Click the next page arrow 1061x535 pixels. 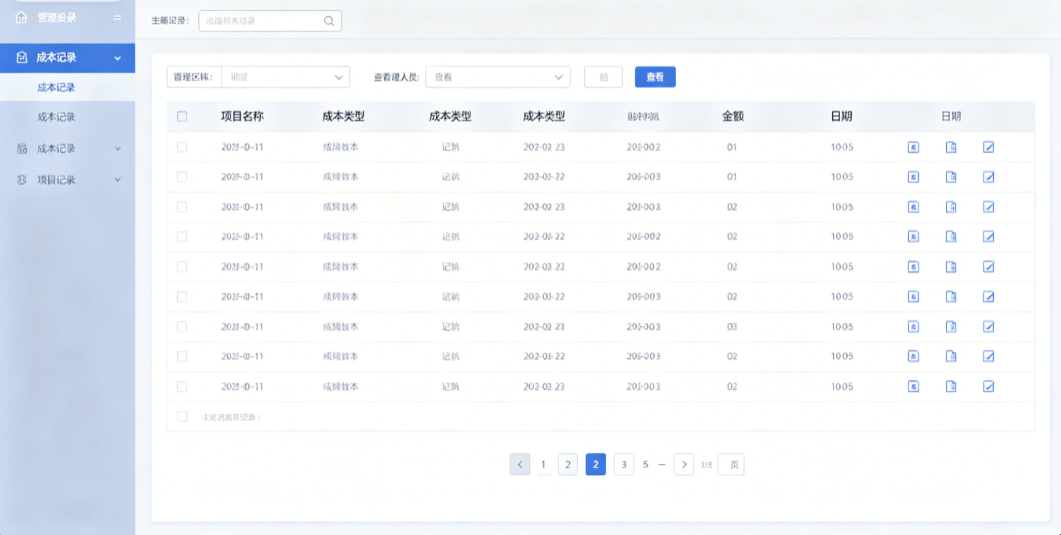(684, 465)
